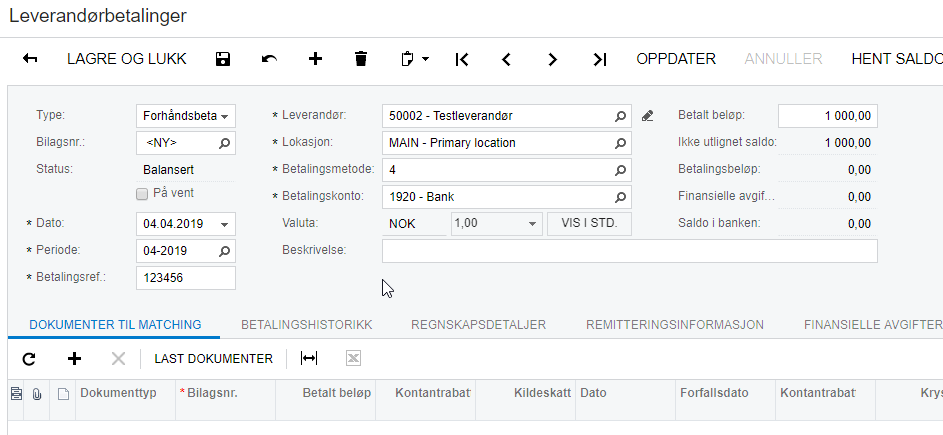943x435 pixels.
Task: Open Periode lookup magnifier
Action: [224, 251]
